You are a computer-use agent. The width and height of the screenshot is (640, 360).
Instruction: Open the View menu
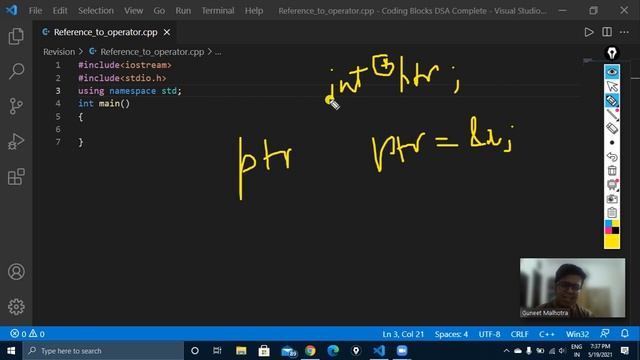[x=133, y=11]
